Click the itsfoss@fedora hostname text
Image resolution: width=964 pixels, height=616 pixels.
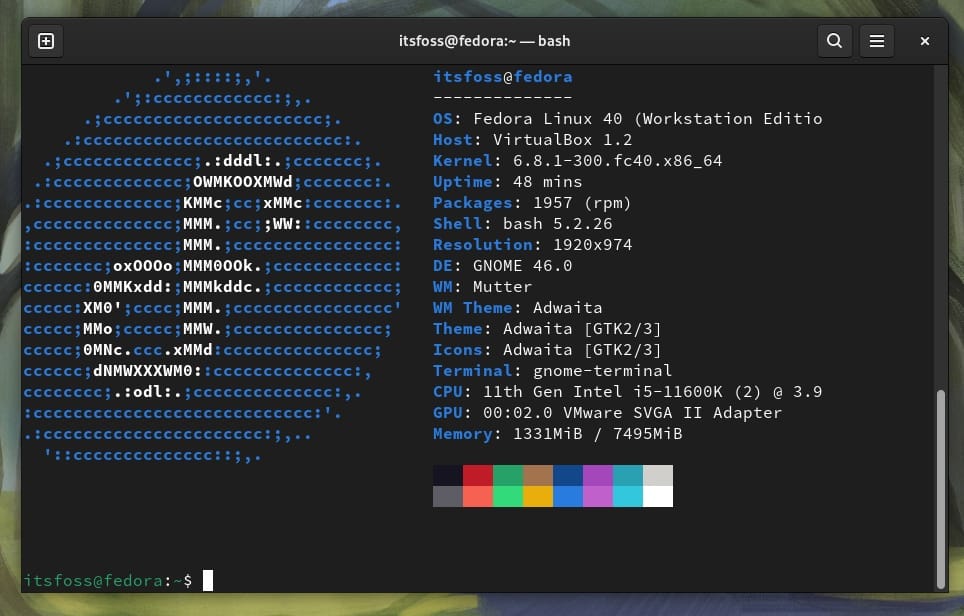point(501,76)
